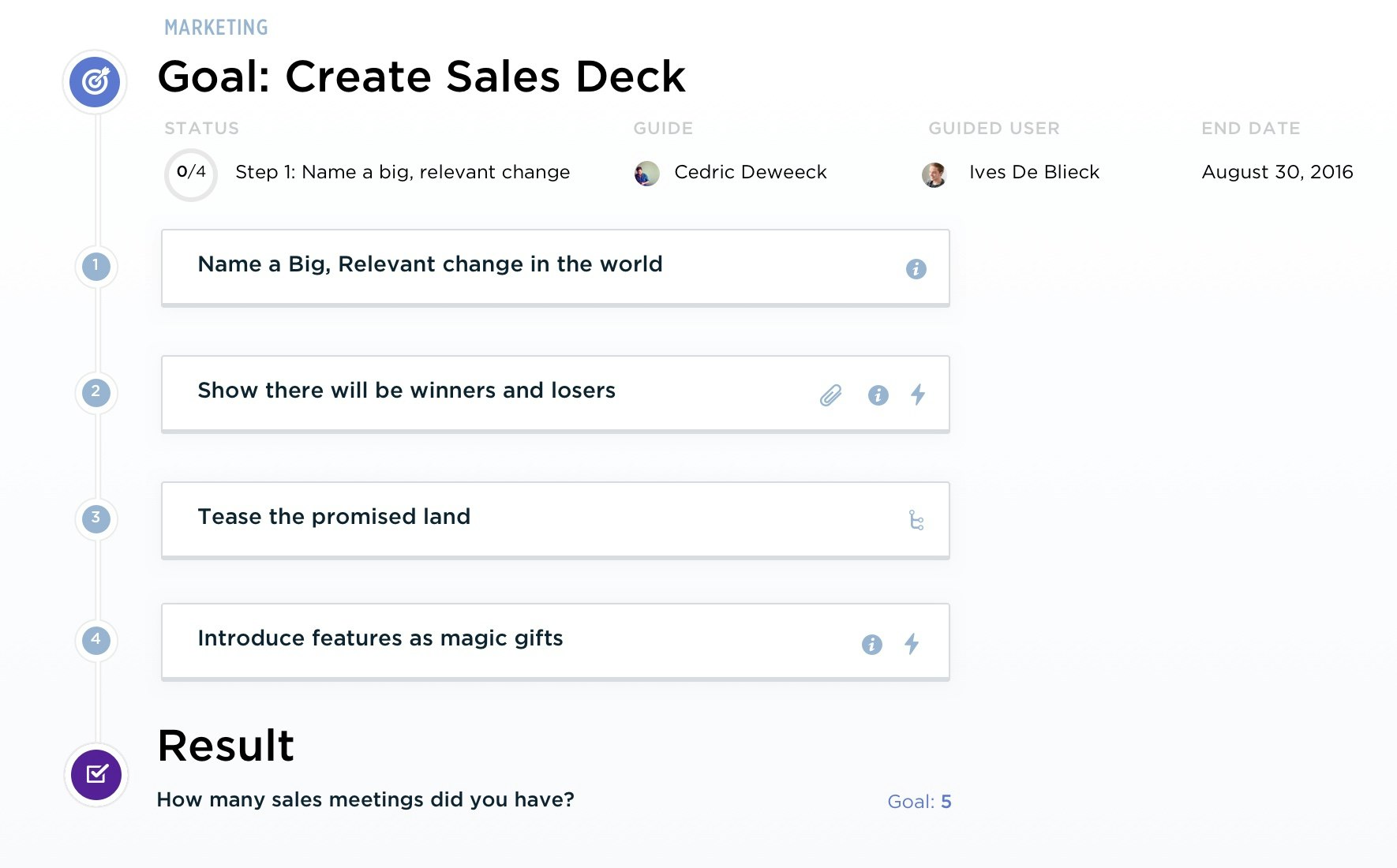The image size is (1397, 868).
Task: Click info icon on magic gifts step
Action: click(871, 645)
